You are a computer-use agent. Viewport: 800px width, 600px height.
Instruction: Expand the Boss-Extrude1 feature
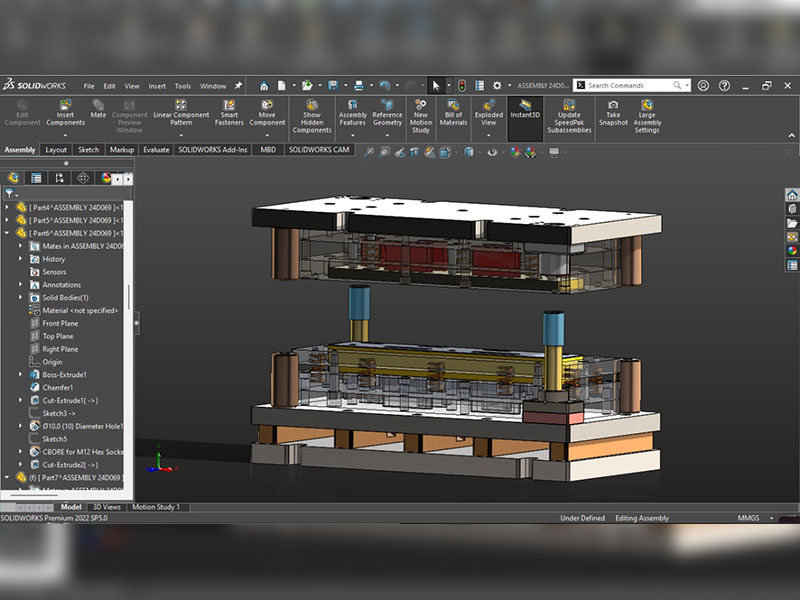pyautogui.click(x=21, y=375)
